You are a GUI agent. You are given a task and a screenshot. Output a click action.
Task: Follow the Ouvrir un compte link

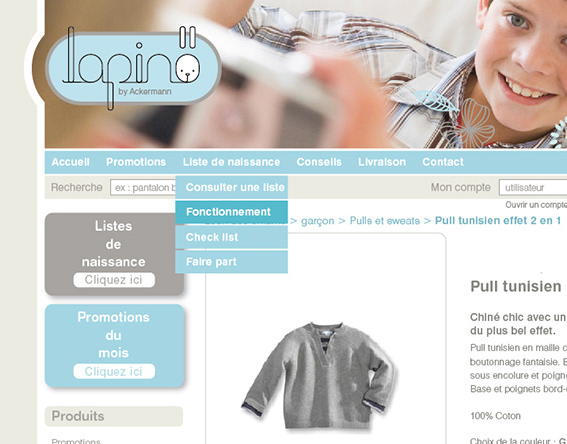pos(536,205)
